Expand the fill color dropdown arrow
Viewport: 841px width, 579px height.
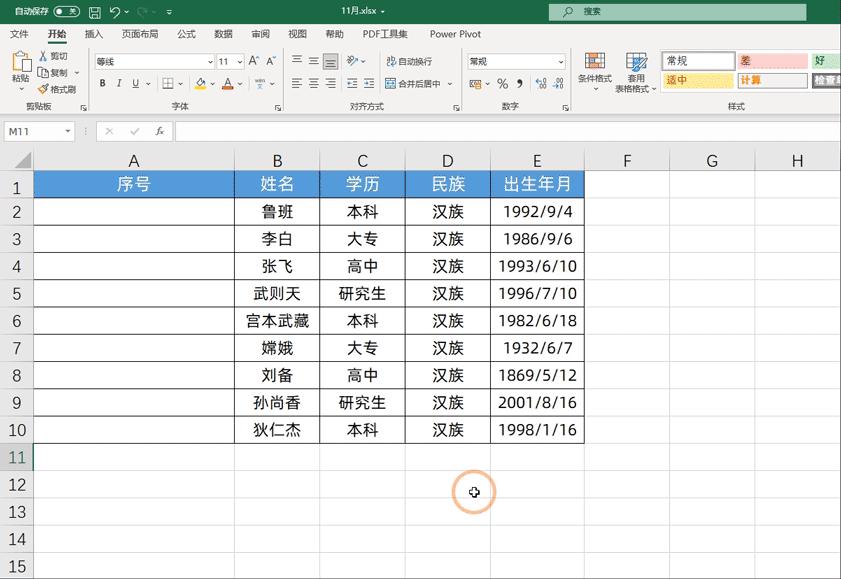(x=212, y=84)
